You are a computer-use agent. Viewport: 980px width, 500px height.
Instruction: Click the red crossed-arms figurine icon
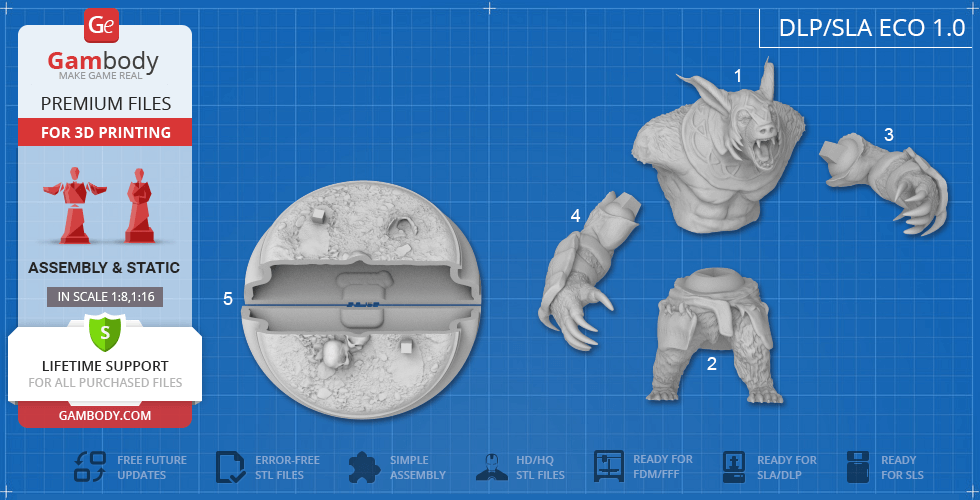pyautogui.click(x=140, y=204)
